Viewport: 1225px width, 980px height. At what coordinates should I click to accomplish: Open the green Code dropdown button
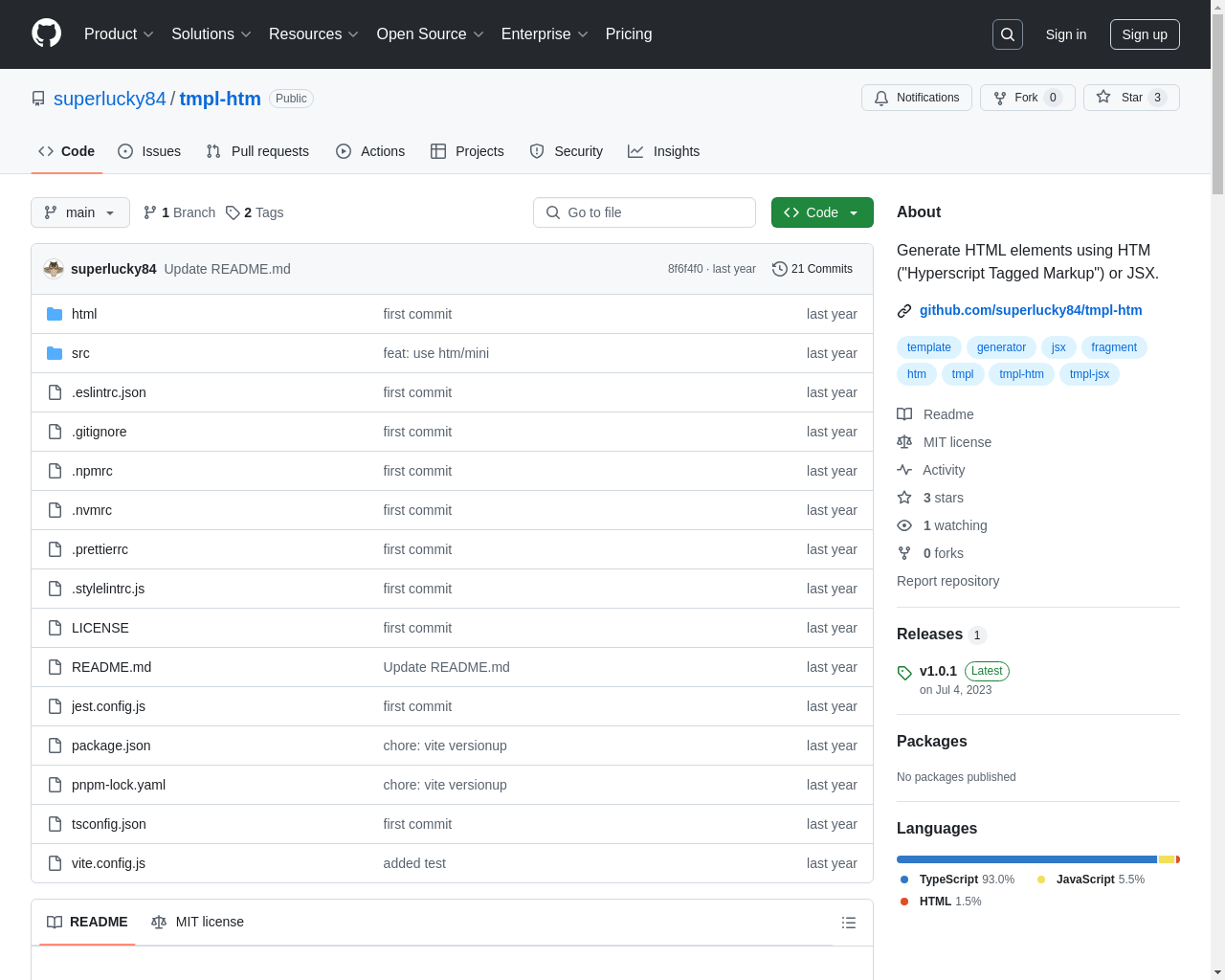pyautogui.click(x=822, y=212)
